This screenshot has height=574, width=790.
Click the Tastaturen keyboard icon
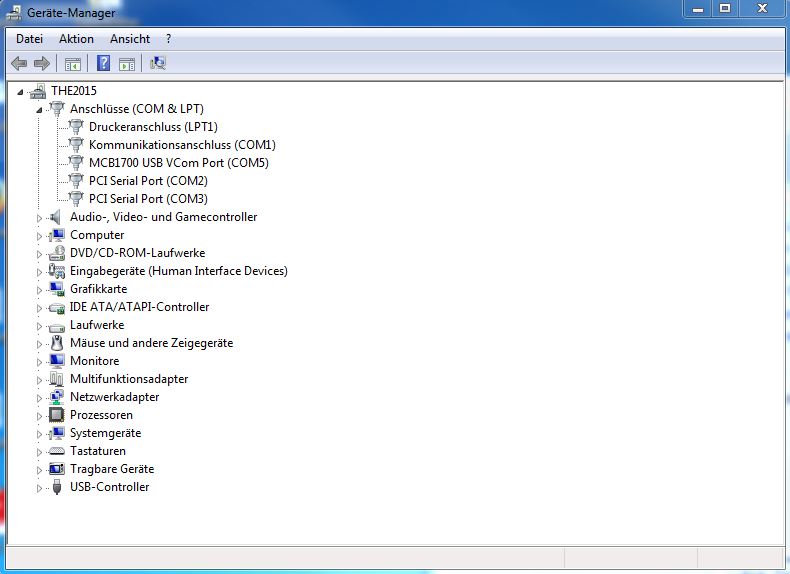click(x=56, y=451)
